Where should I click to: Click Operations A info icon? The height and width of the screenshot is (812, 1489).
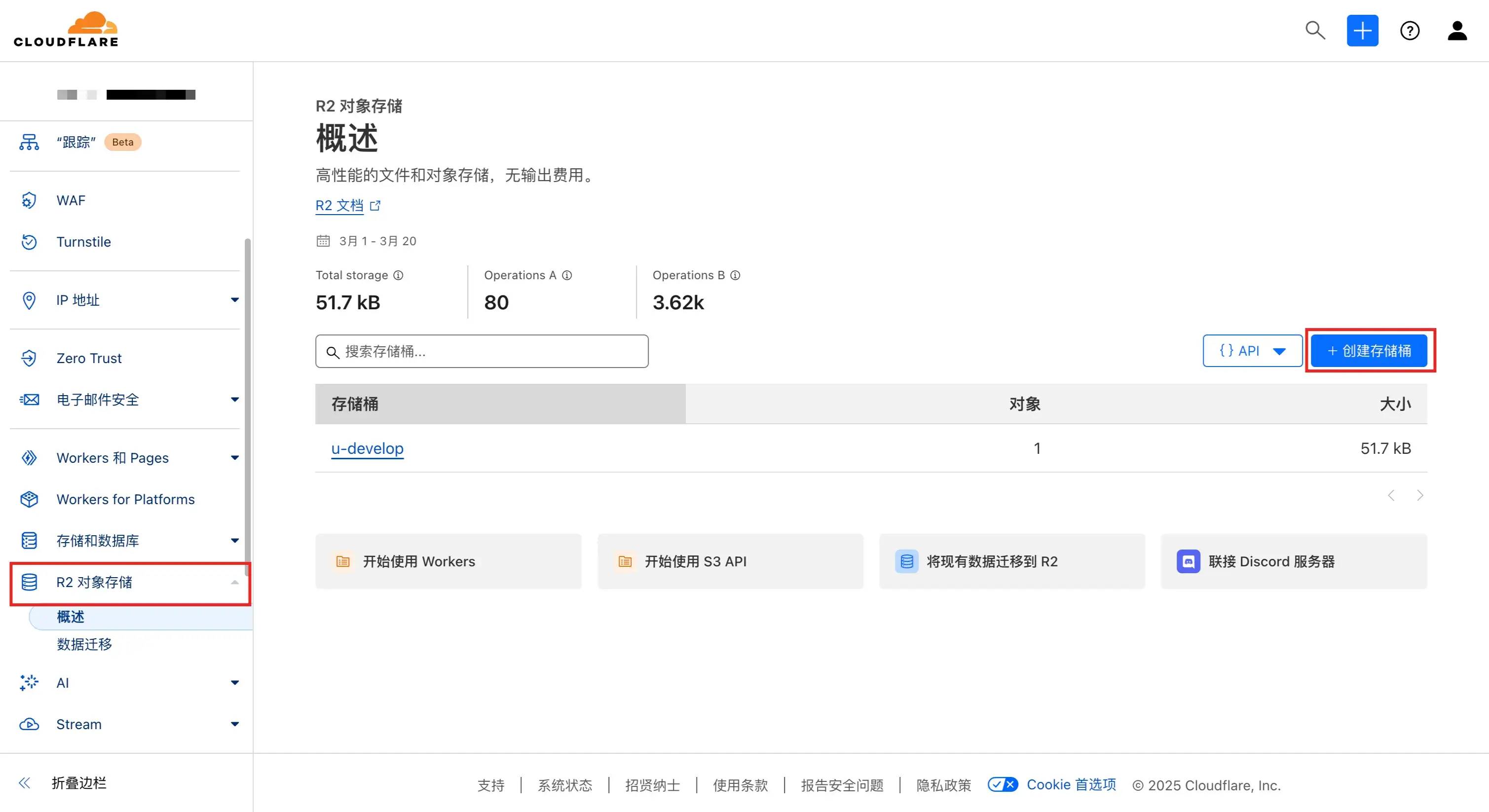click(567, 275)
